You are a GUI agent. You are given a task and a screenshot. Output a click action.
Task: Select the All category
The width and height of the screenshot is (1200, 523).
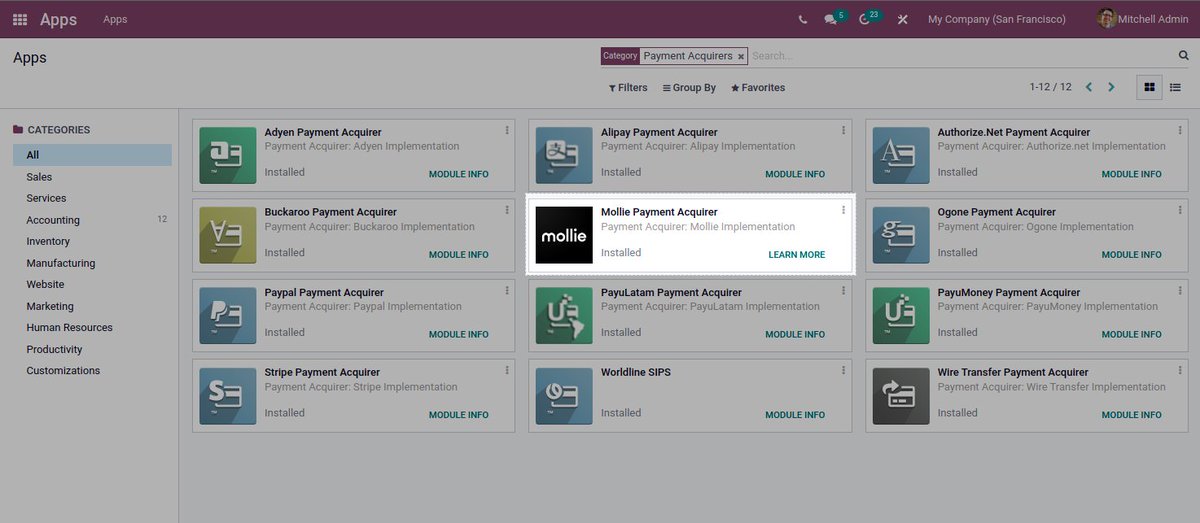tap(92, 155)
